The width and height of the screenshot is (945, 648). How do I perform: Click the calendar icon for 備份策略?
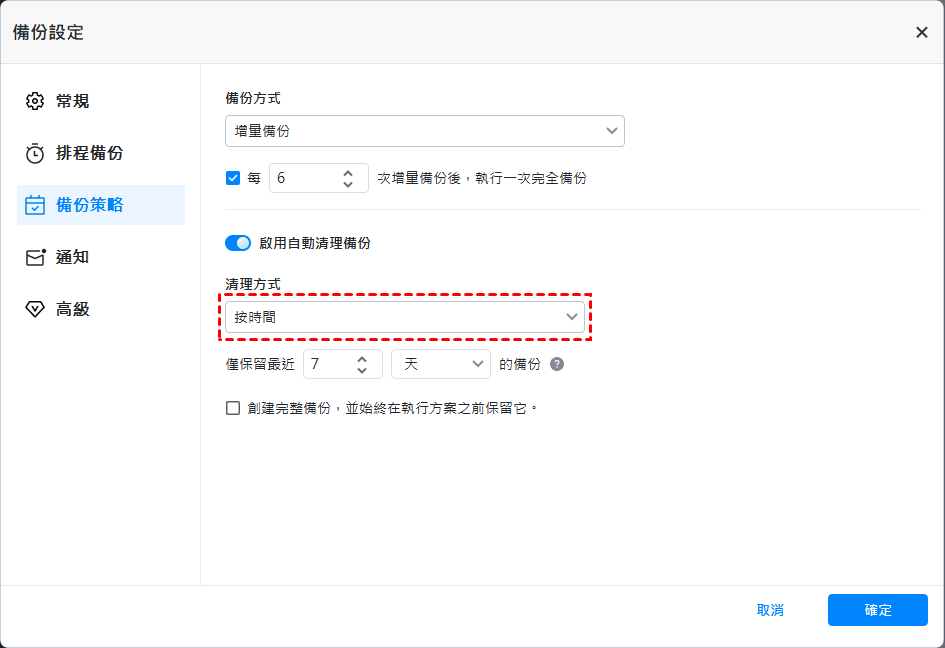pyautogui.click(x=35, y=205)
